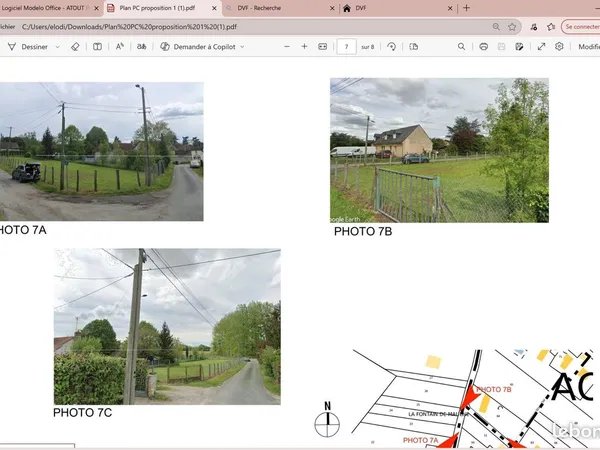Image resolution: width=600 pixels, height=450 pixels.
Task: Rotate the PDF page
Action: pyautogui.click(x=391, y=47)
